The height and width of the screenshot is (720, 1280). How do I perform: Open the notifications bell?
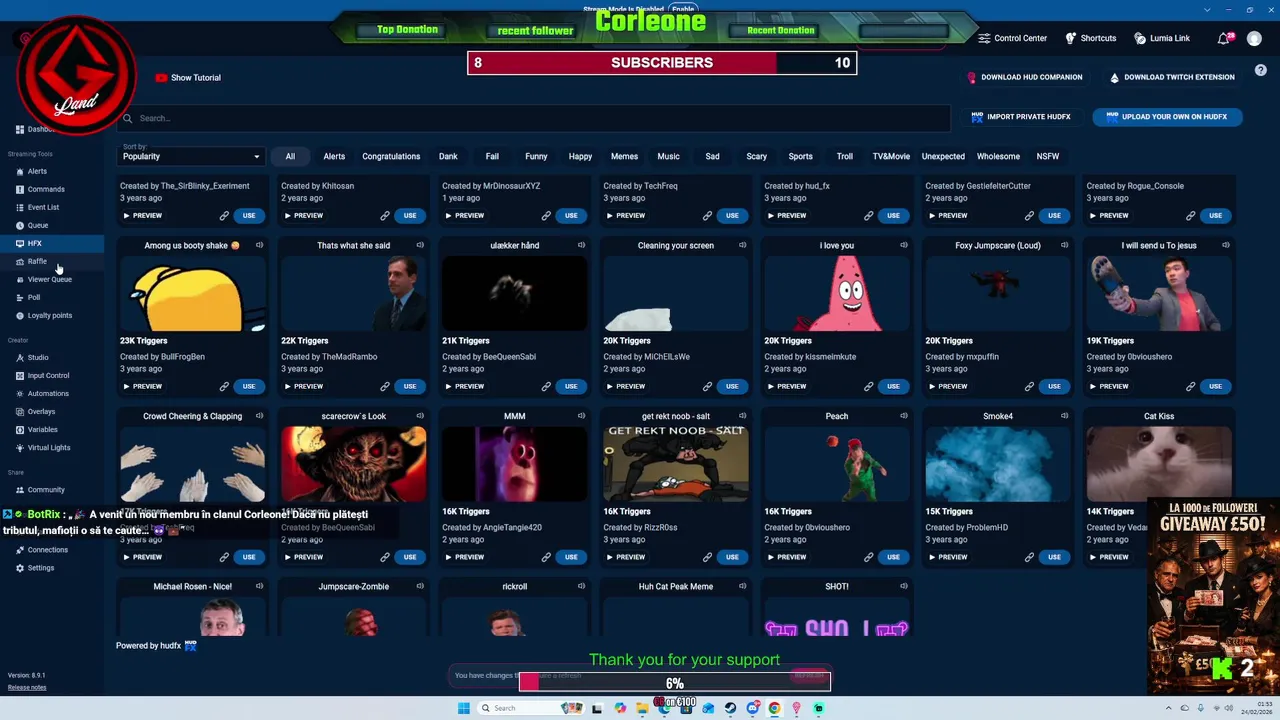pyautogui.click(x=1223, y=38)
